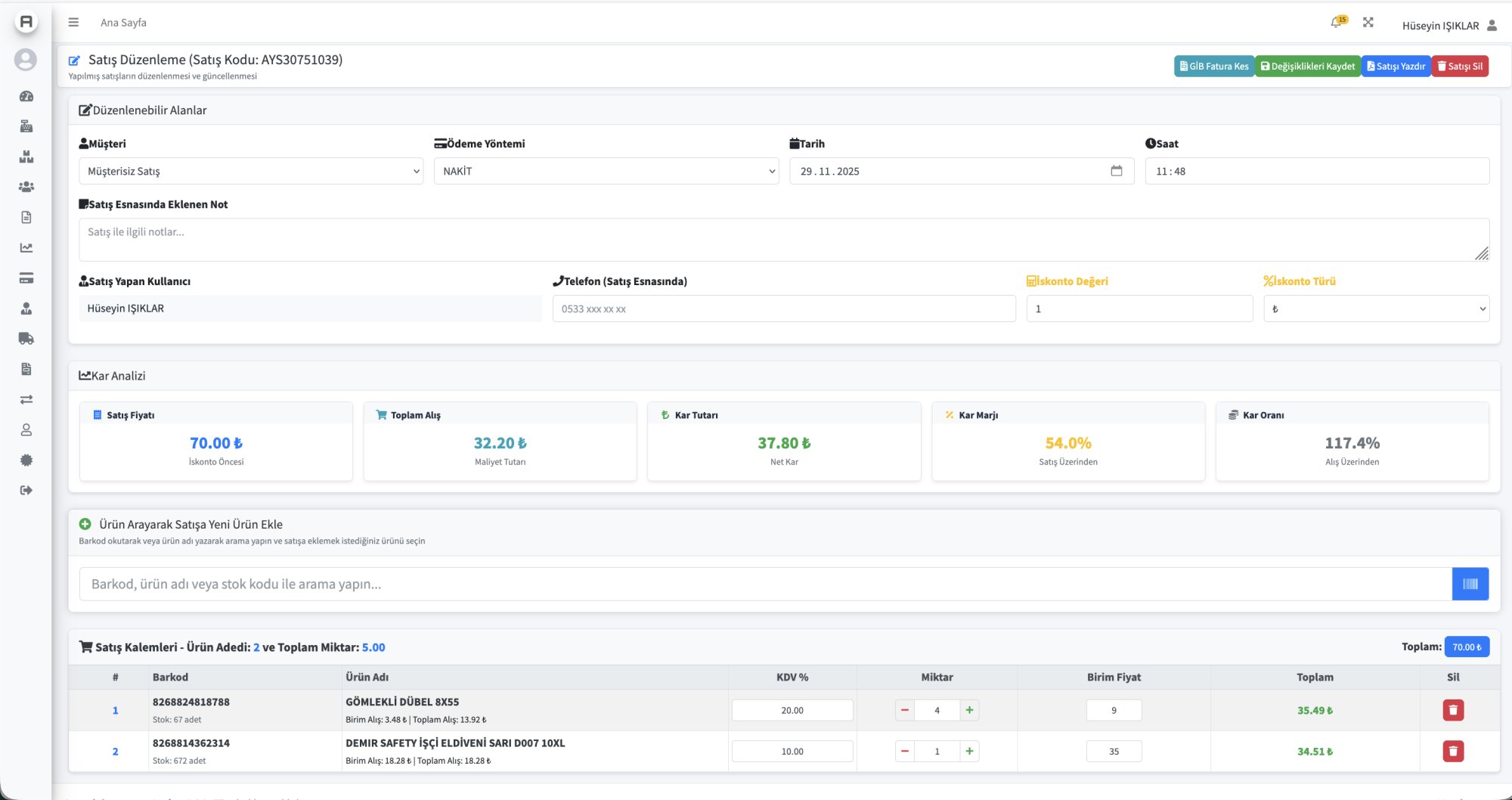Open the İskonto Türü dropdown

1376,309
